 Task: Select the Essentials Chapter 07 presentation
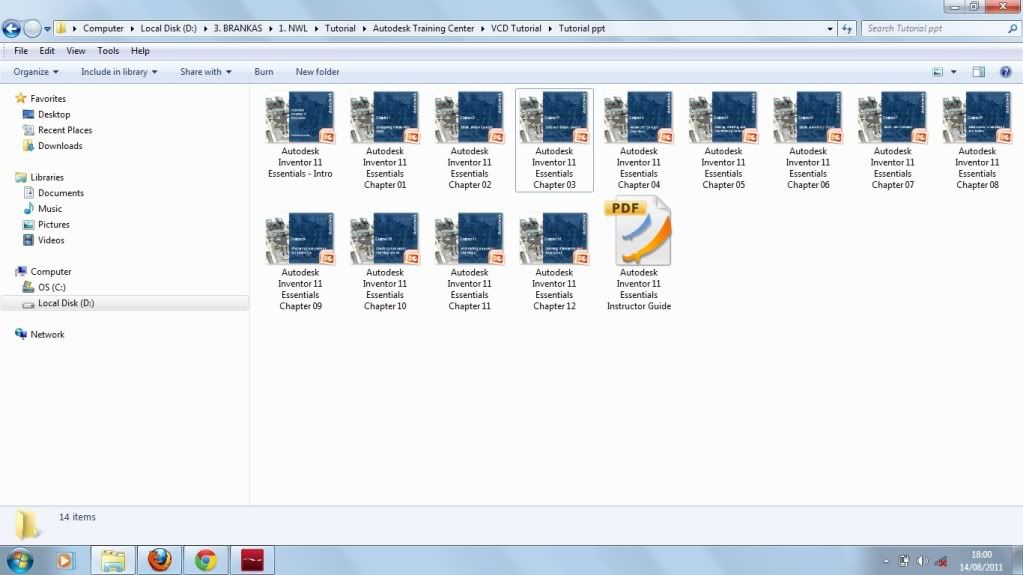pyautogui.click(x=893, y=140)
